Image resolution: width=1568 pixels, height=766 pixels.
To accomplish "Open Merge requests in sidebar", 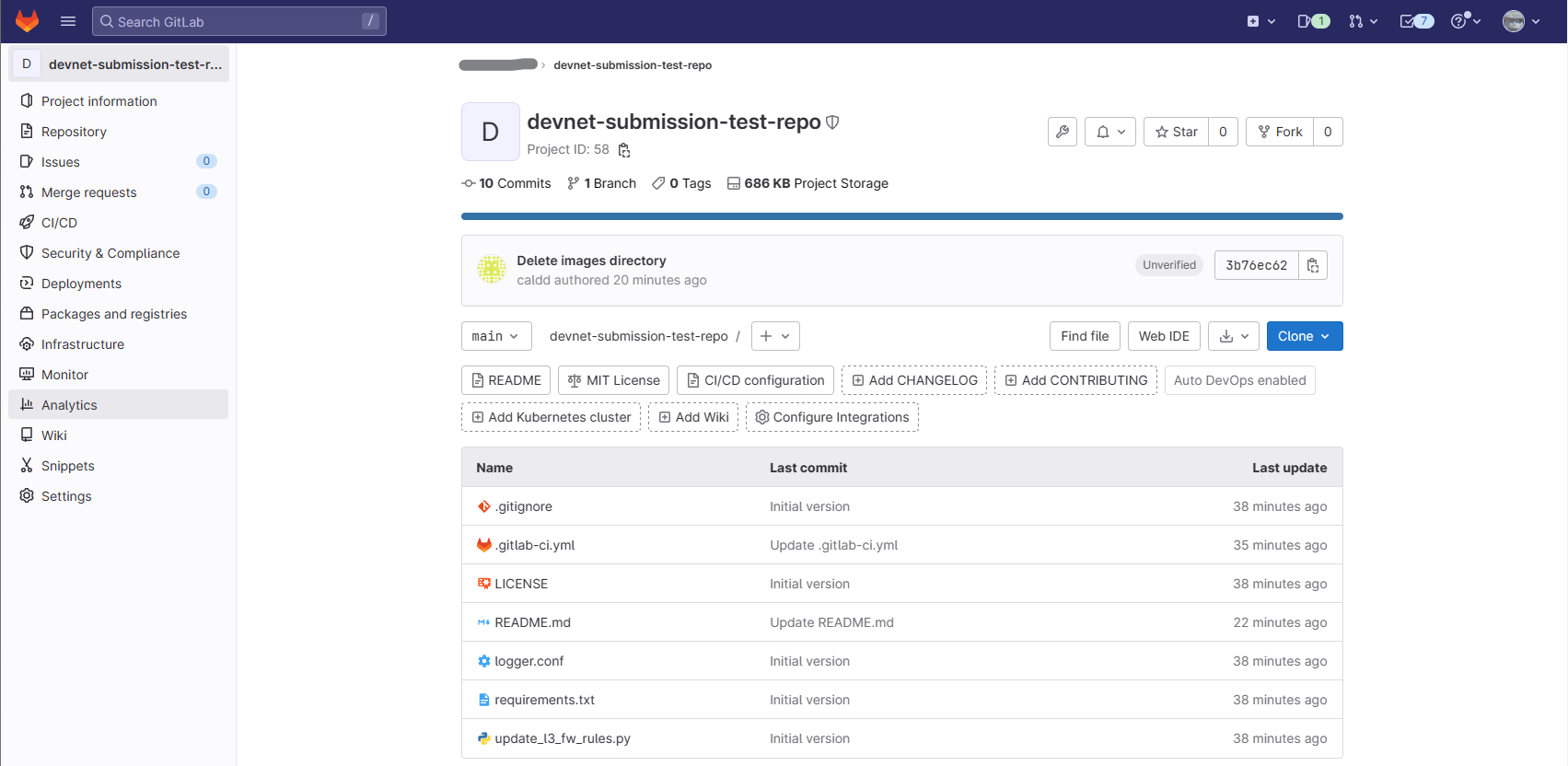I will [119, 192].
